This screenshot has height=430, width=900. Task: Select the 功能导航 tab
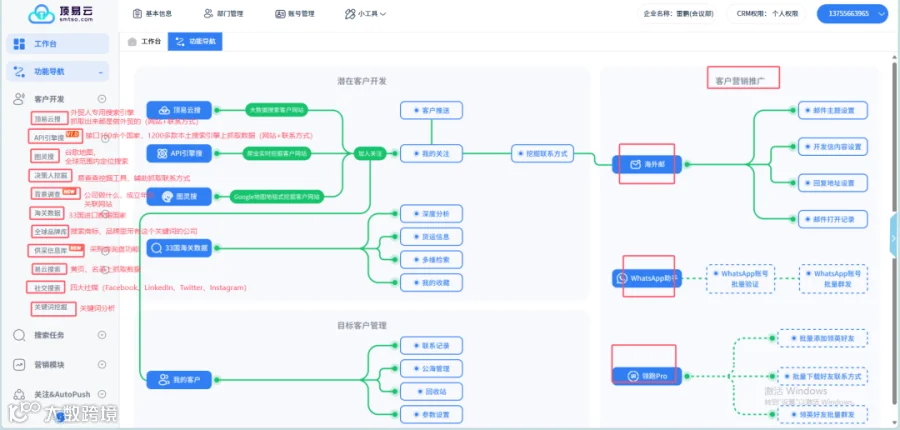(x=195, y=42)
